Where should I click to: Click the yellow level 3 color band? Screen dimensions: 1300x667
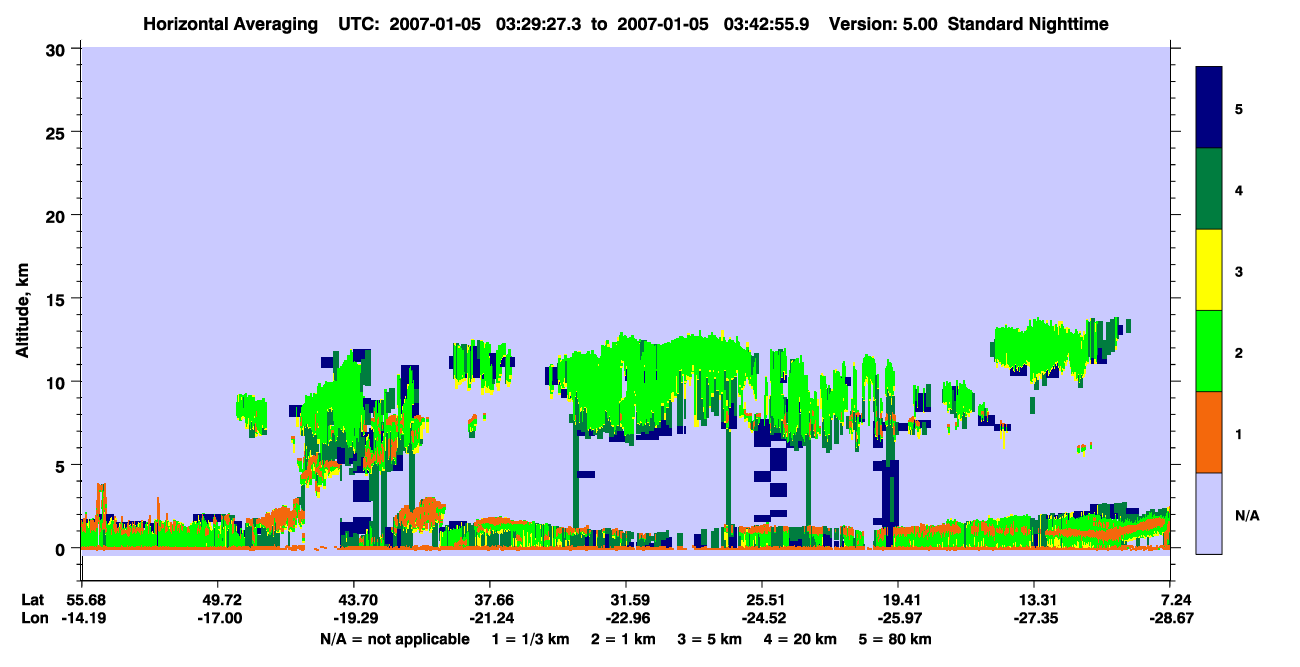click(x=1209, y=270)
